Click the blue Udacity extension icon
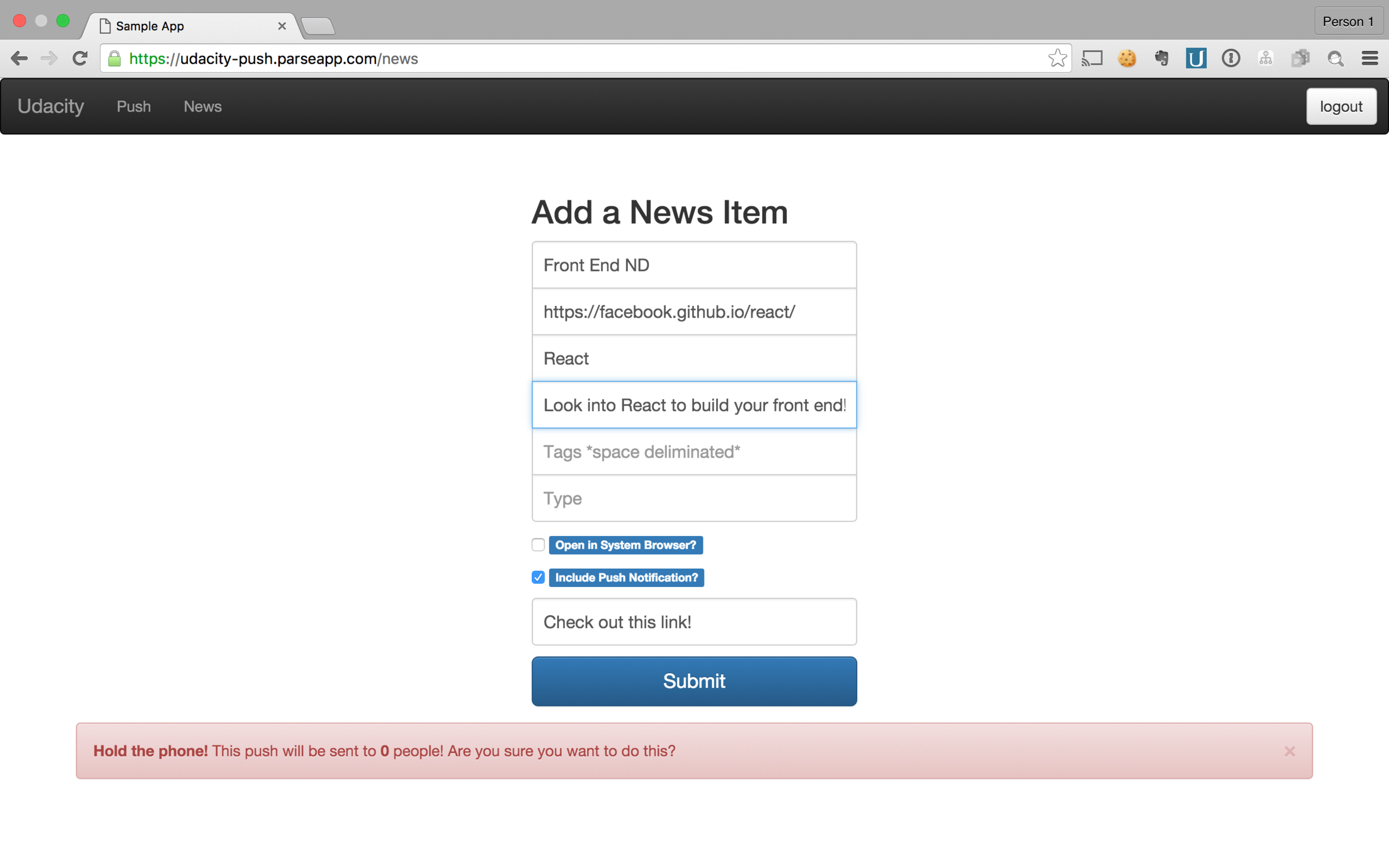1389x868 pixels. (1196, 57)
